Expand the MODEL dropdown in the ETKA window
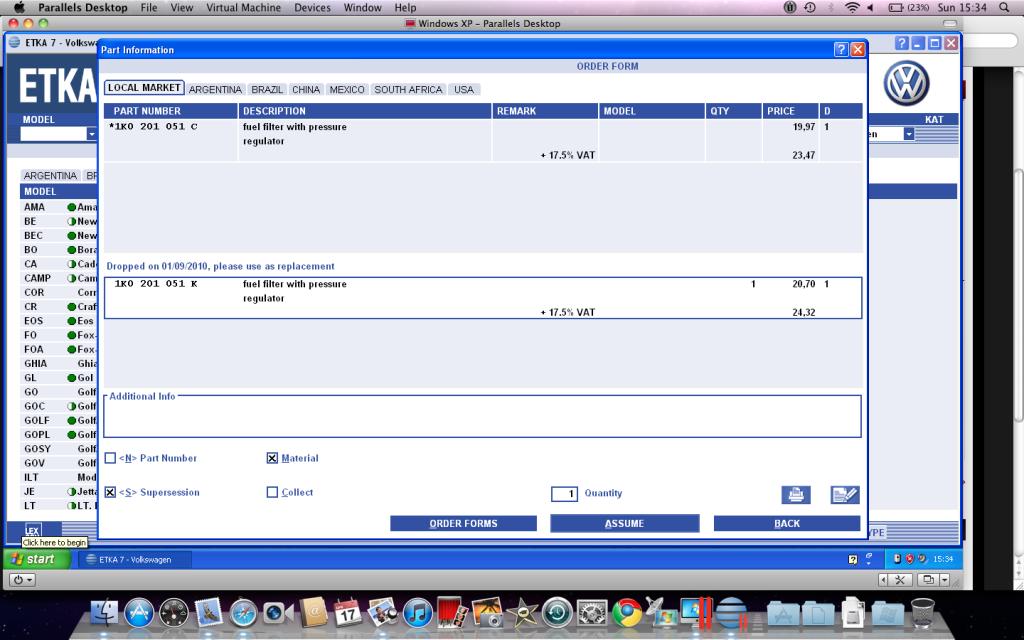The height and width of the screenshot is (640, 1024). pos(91,134)
